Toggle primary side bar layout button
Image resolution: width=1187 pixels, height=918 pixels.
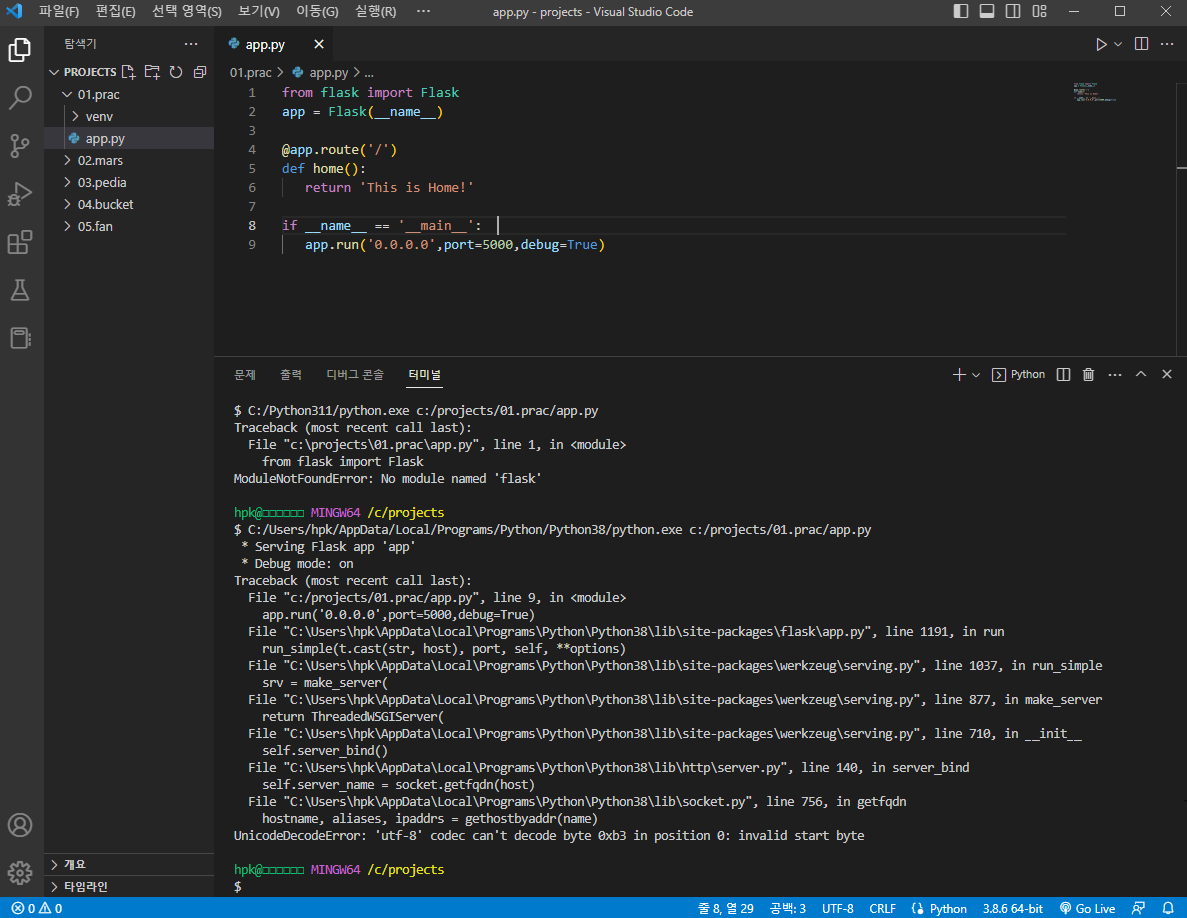point(961,11)
